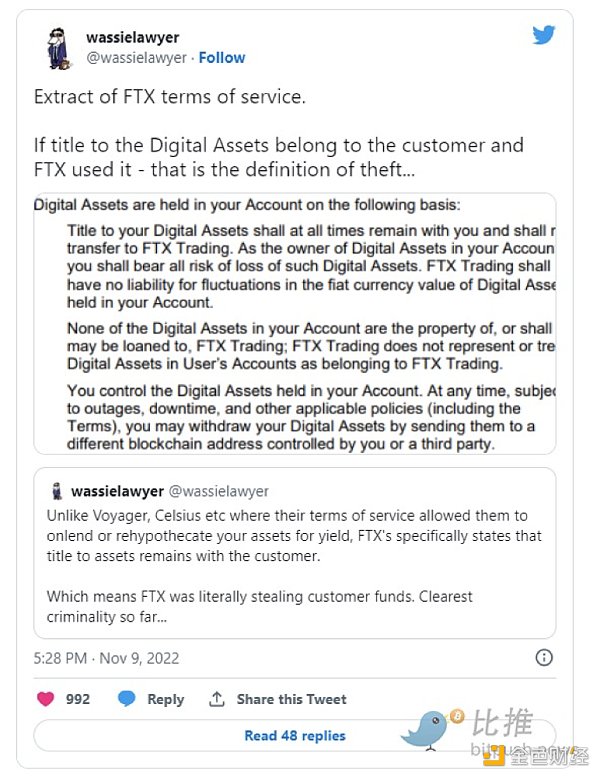Click the heart like icon
Screen dimensions: 600x777
46,699
